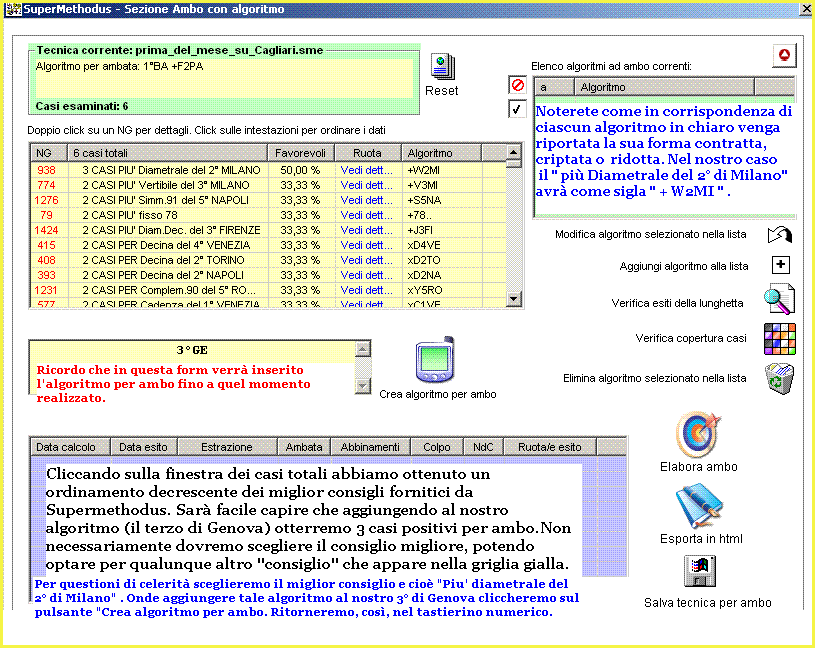Click the '50,00 %' favorevoli cell

[x=300, y=170]
